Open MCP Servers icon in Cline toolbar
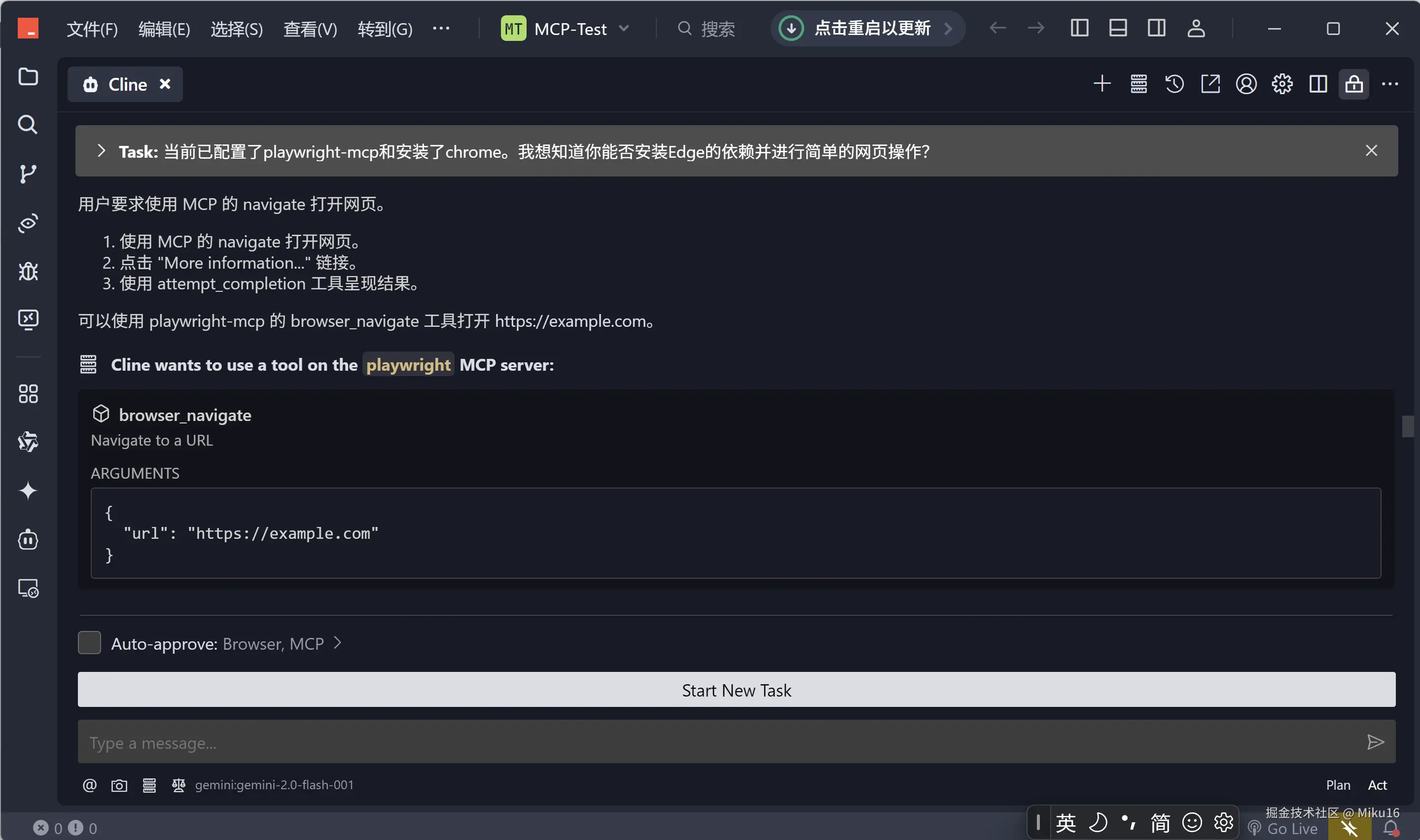 pos(1138,84)
